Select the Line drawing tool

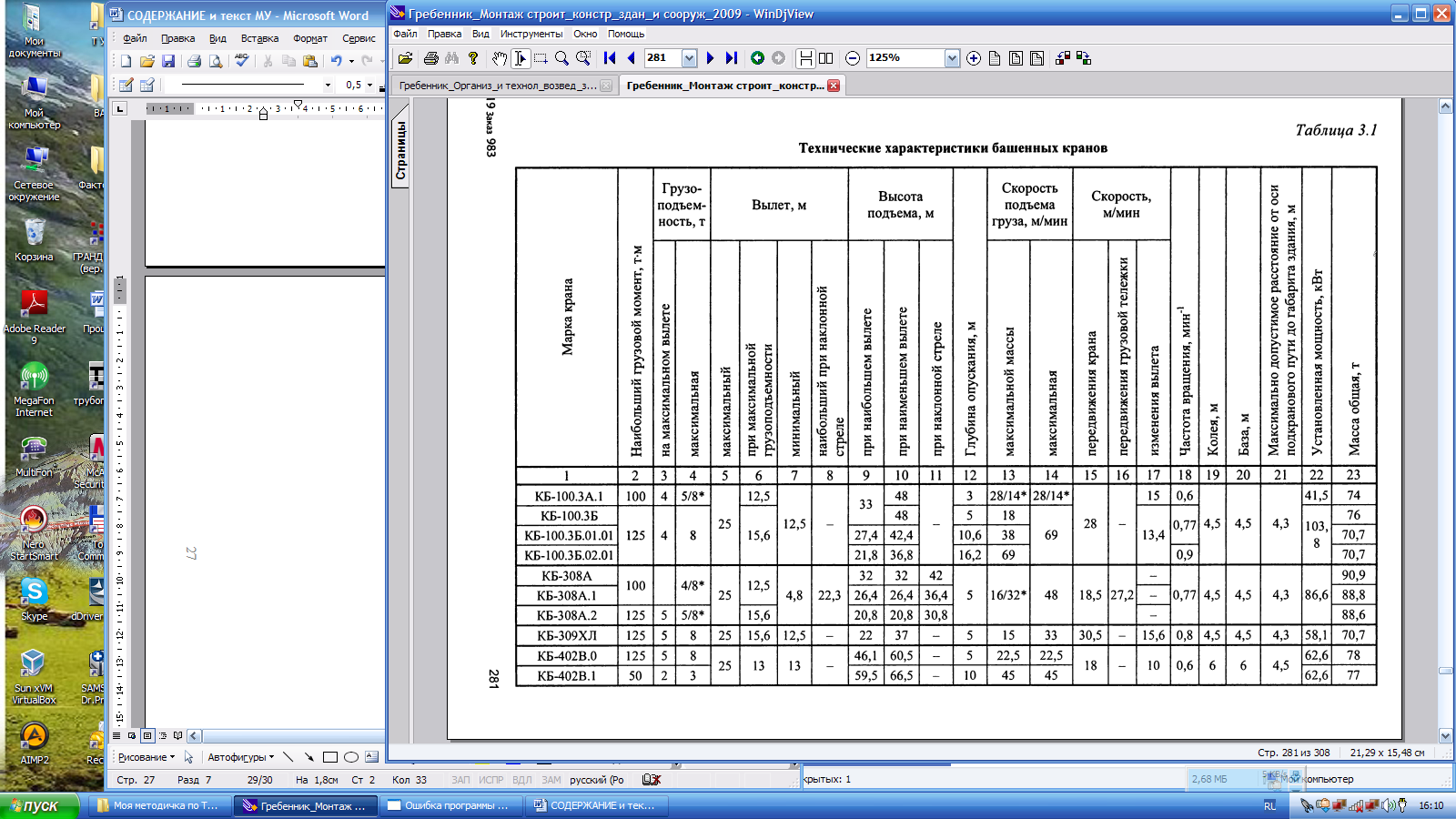point(288,757)
